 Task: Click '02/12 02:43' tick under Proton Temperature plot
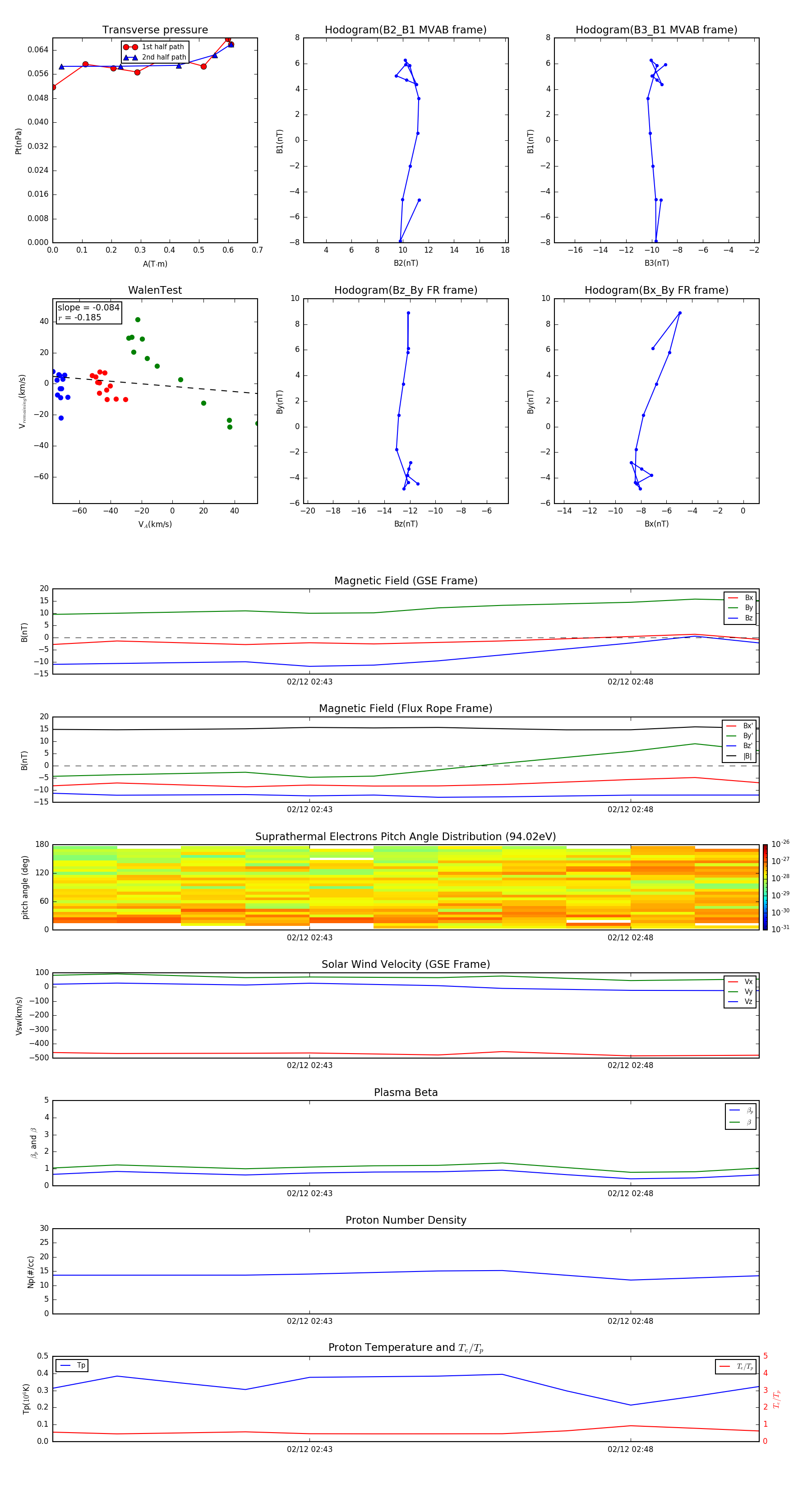(310, 1449)
